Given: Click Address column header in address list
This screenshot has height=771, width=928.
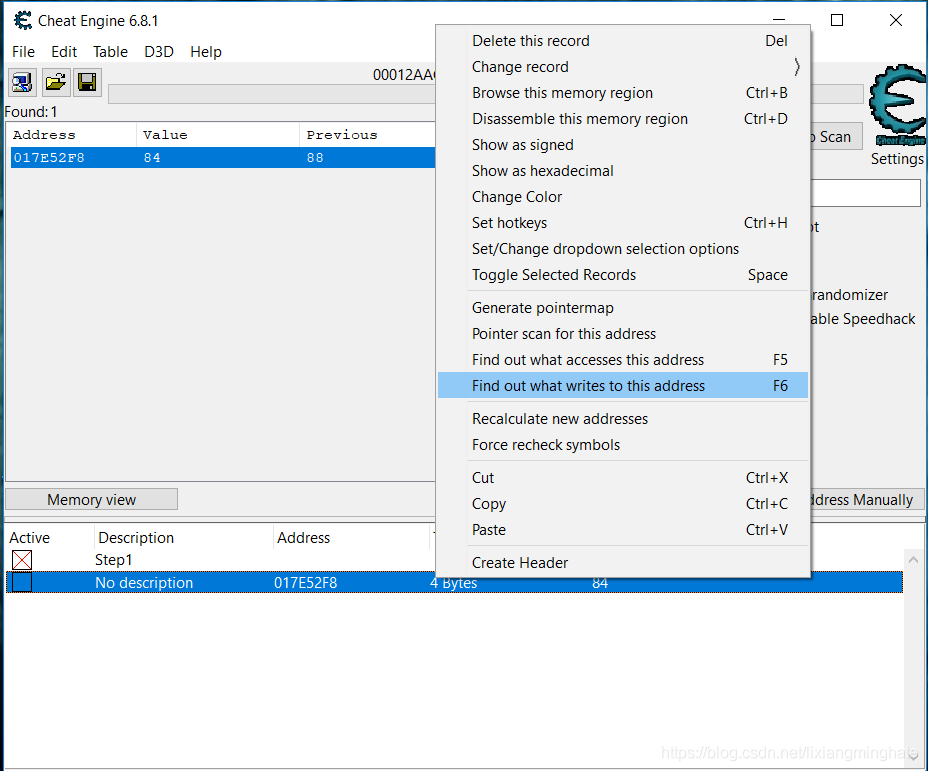Looking at the screenshot, I should point(304,538).
